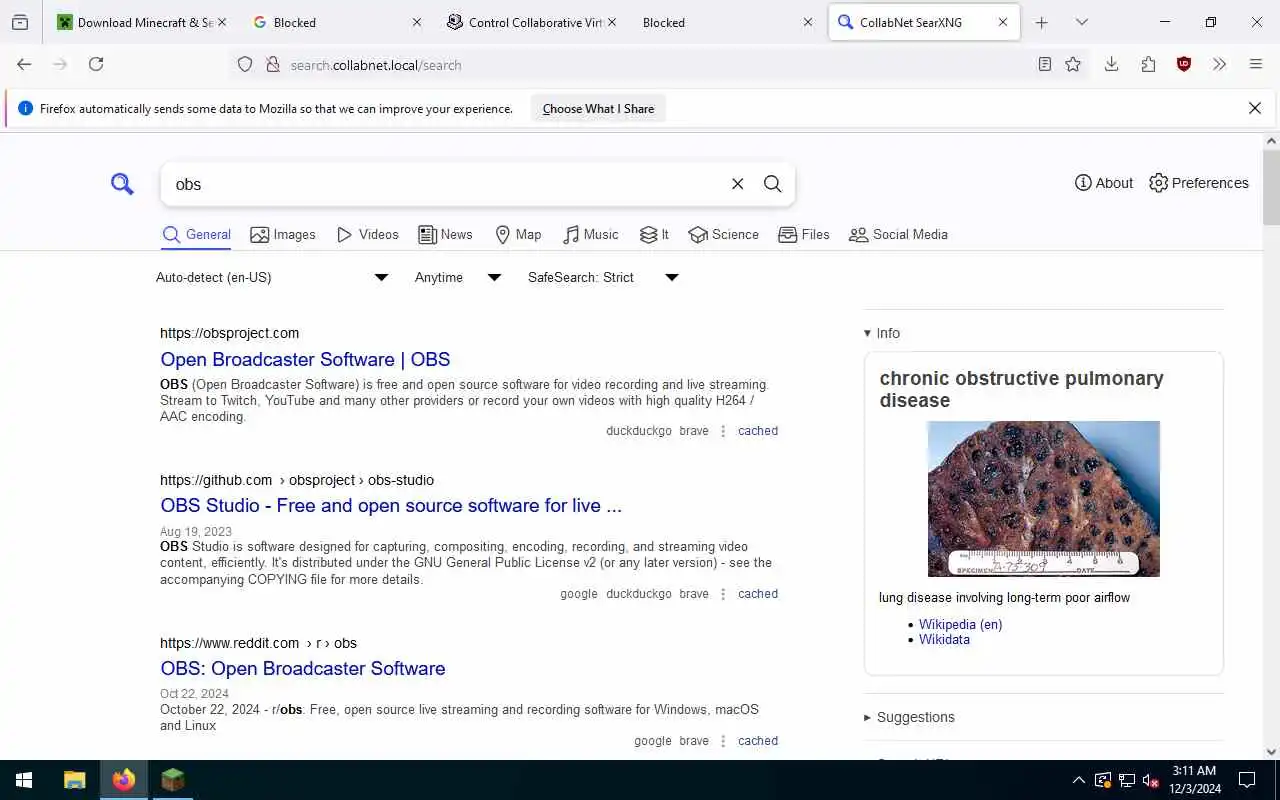Open OBS Studio GitHub result link
This screenshot has height=800, width=1280.
pos(391,505)
